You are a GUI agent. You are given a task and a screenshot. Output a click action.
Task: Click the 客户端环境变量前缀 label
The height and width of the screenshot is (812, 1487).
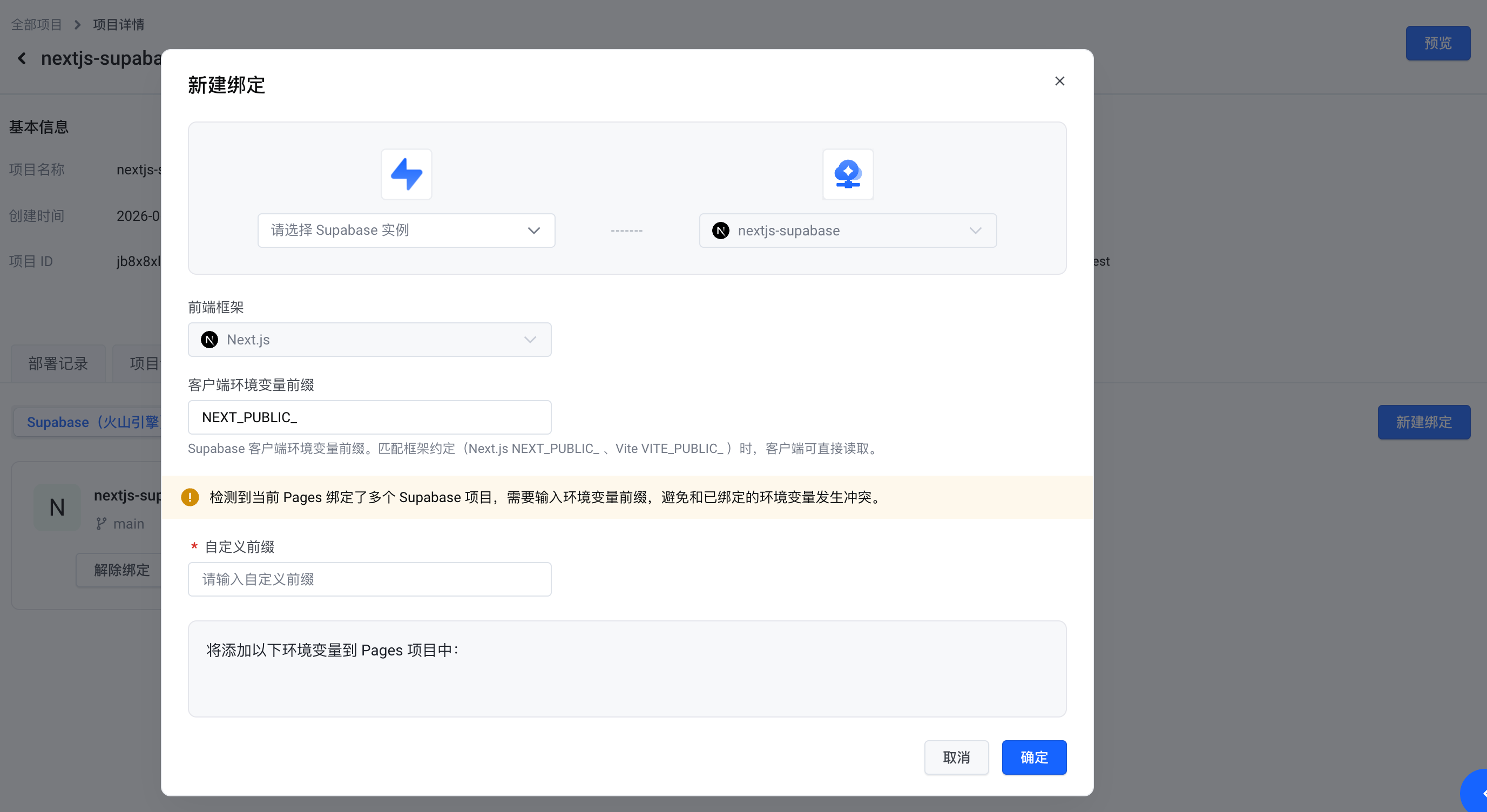[251, 385]
